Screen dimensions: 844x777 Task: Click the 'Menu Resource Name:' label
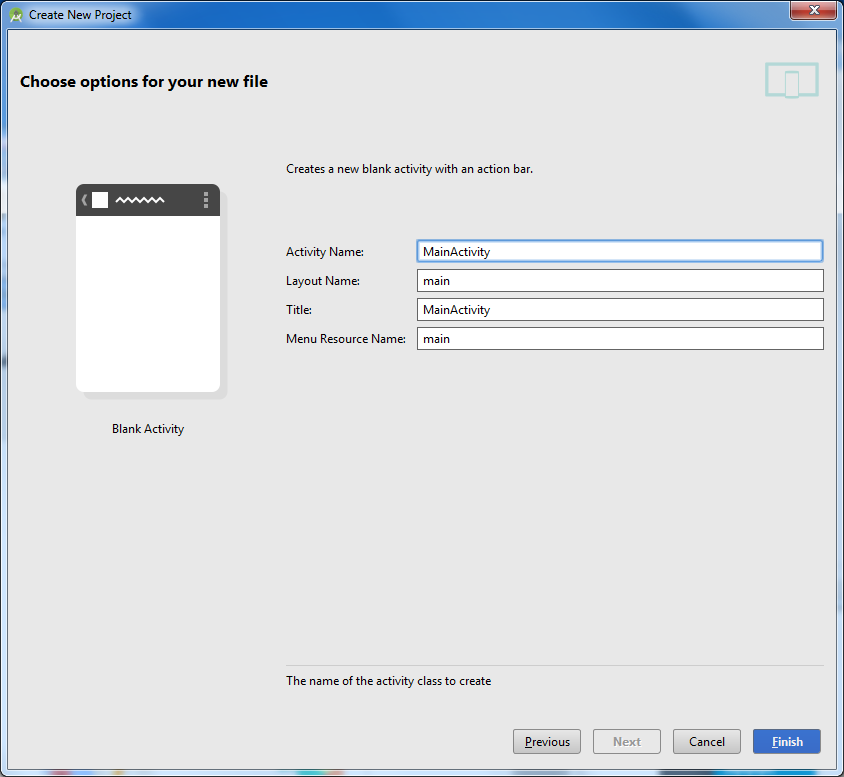(346, 339)
